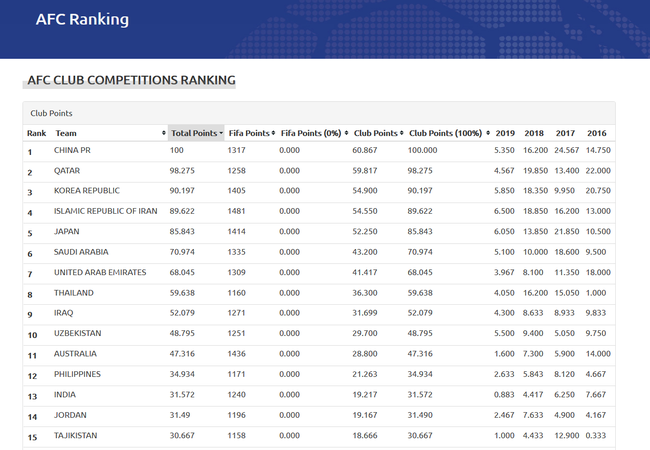Select the TAJIKISTAN team name
Viewport: 650px width, 450px height.
[75, 435]
